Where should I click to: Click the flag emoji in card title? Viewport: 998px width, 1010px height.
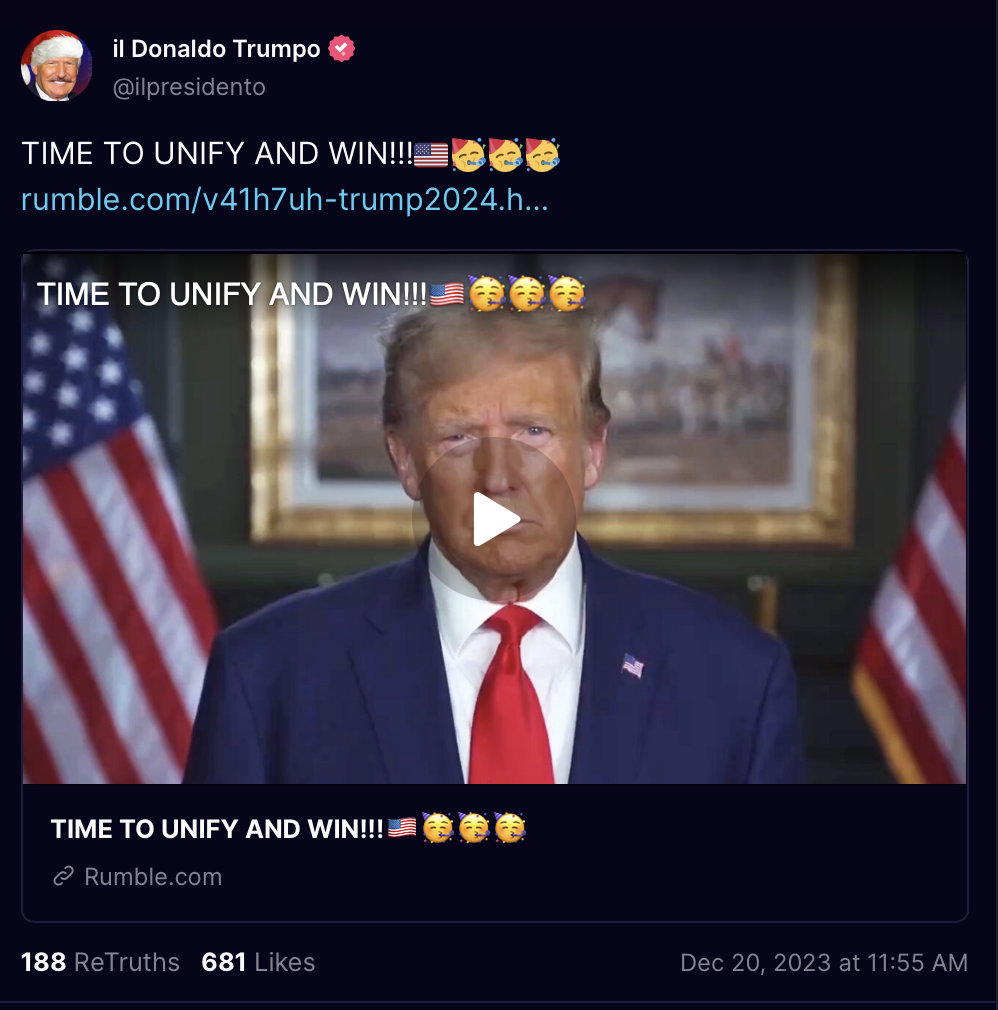tap(402, 827)
